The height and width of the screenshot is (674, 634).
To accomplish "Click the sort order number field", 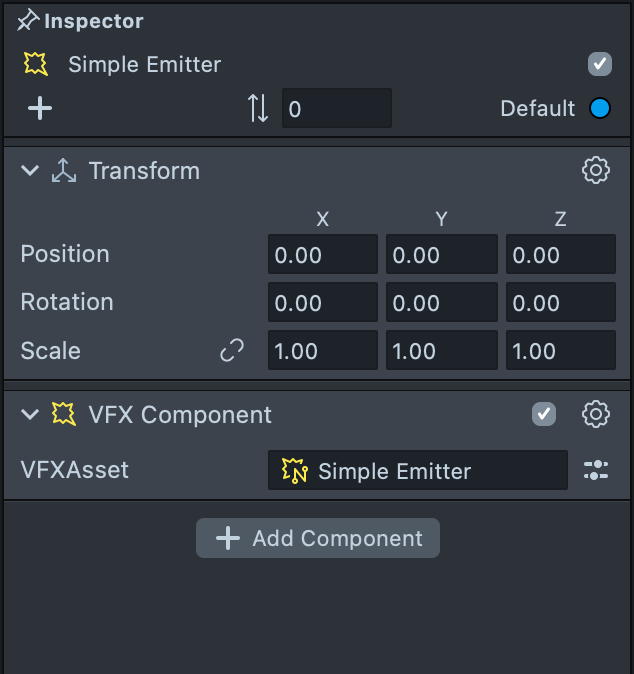I will [x=336, y=108].
